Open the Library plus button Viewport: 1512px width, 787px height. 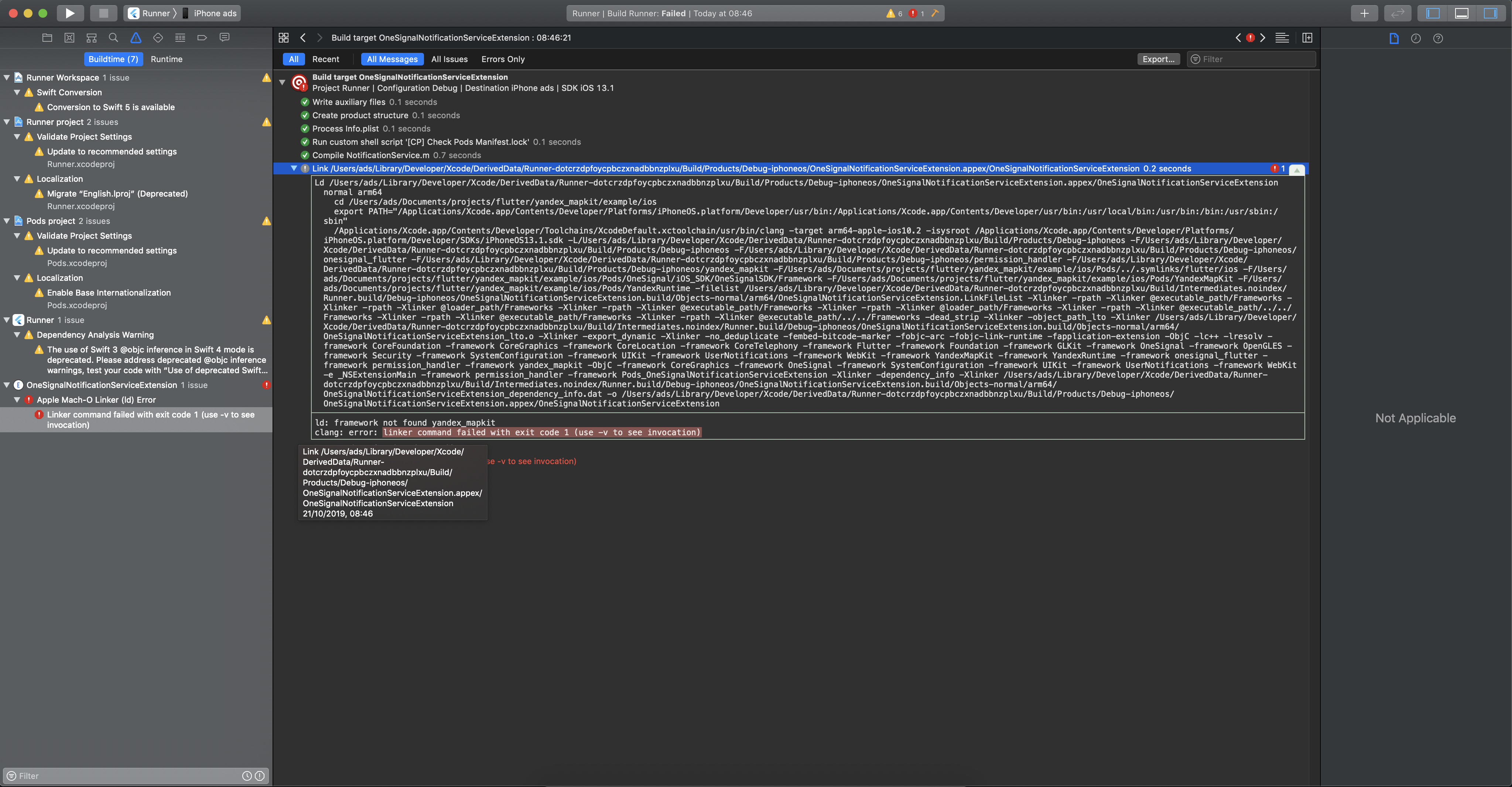coord(1364,13)
